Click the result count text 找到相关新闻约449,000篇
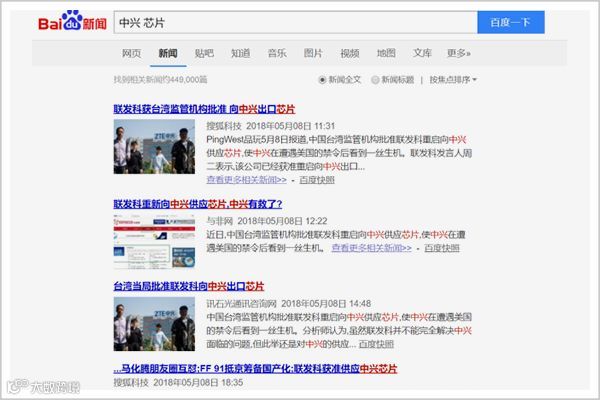Image resolution: width=600 pixels, height=400 pixels. click(160, 80)
